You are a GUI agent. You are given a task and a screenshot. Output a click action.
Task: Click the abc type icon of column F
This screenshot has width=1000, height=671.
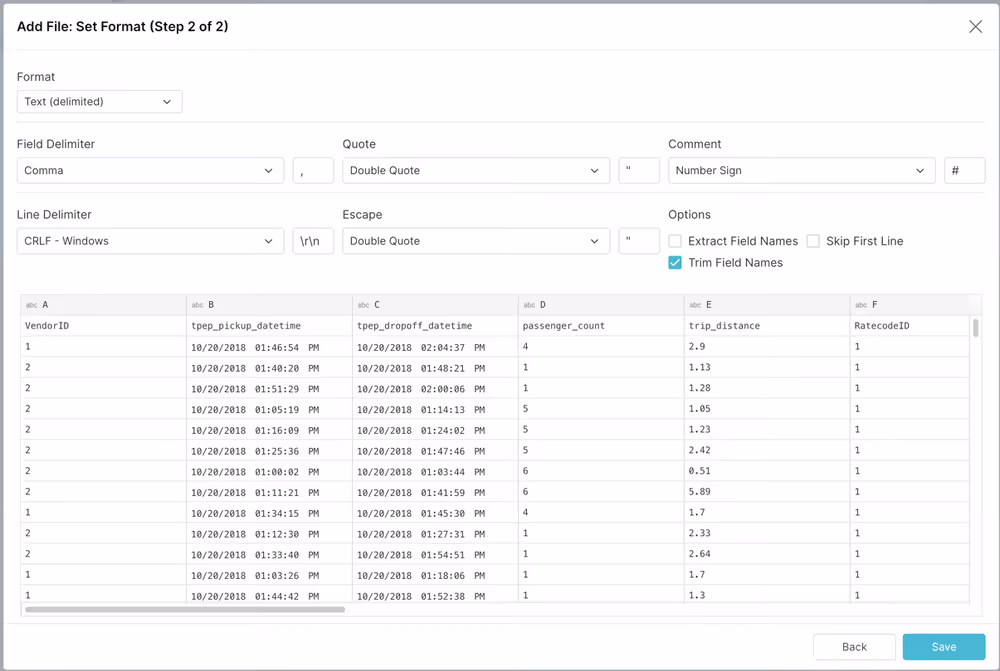861,305
